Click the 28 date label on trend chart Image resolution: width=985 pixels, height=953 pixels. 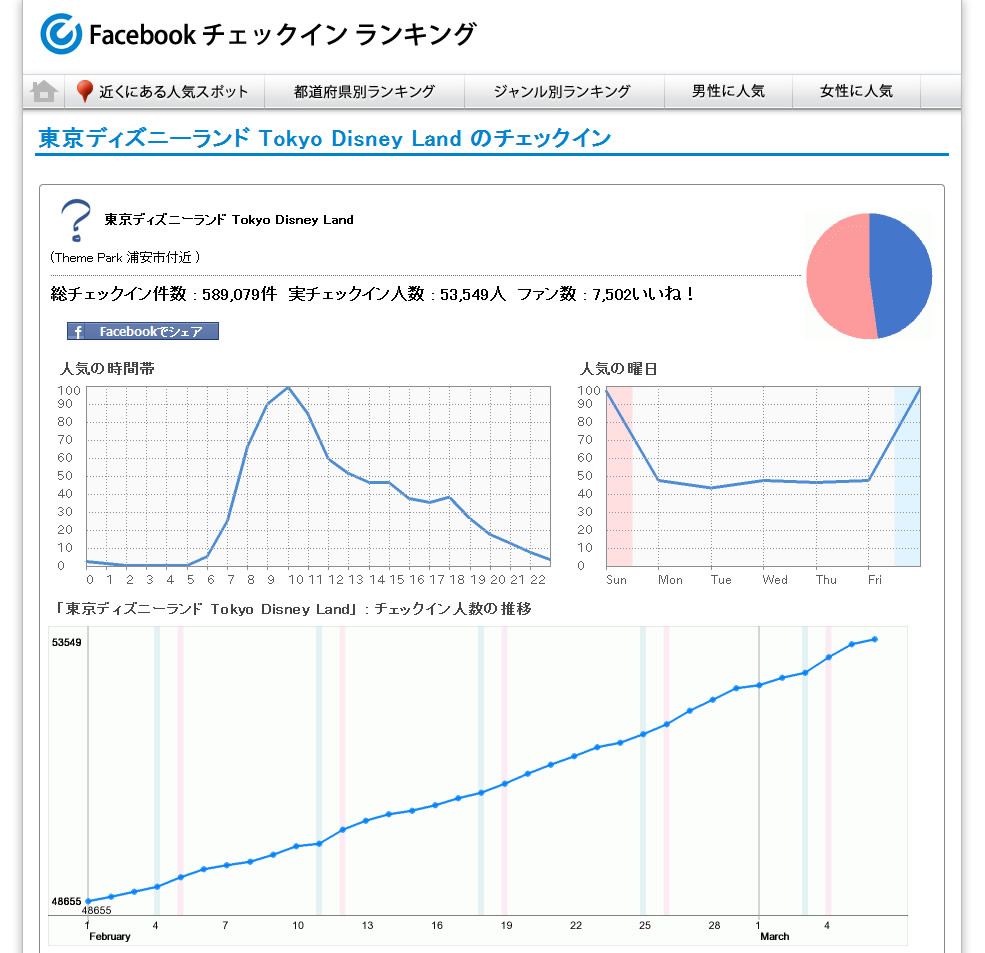tap(714, 925)
